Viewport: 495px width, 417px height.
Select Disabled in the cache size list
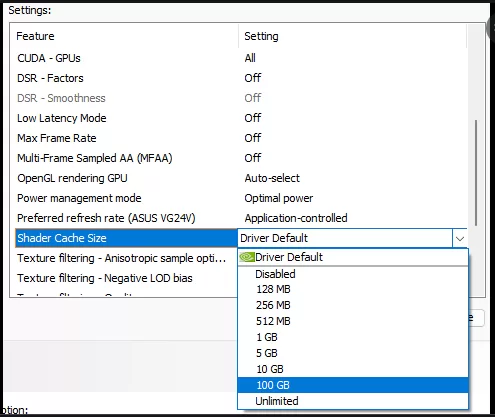[353, 274]
